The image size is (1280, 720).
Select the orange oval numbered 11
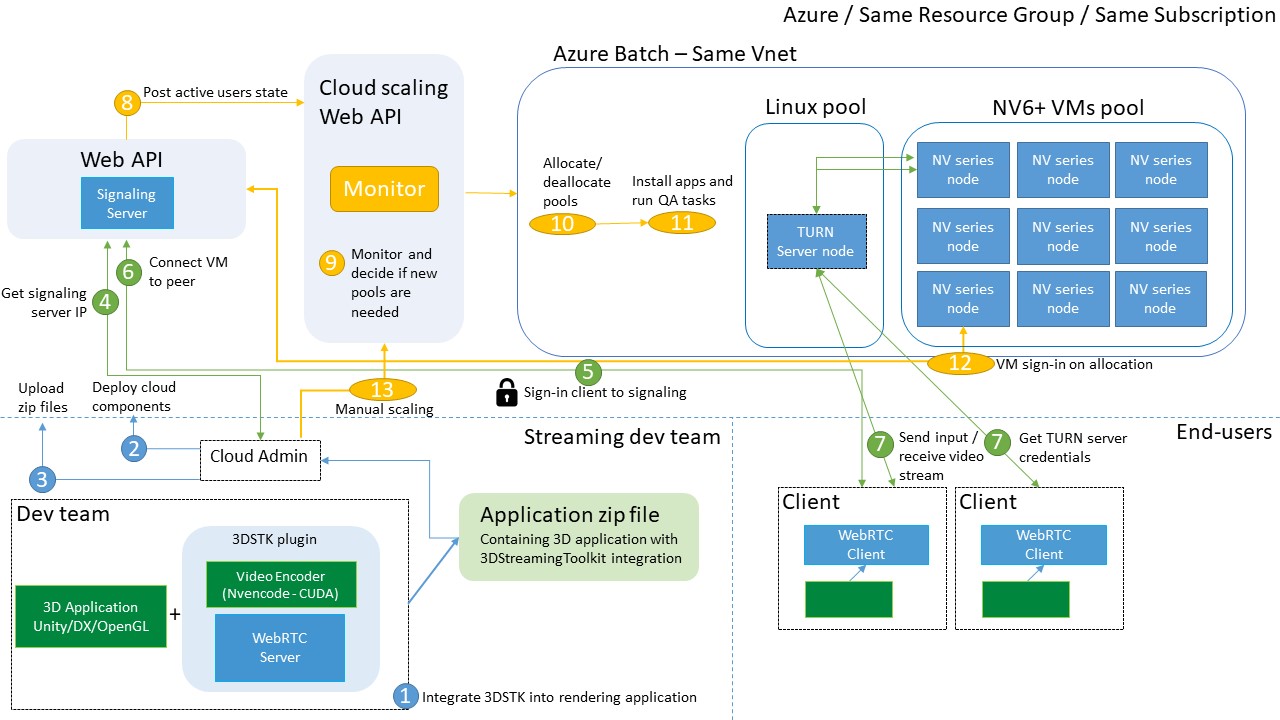point(682,222)
